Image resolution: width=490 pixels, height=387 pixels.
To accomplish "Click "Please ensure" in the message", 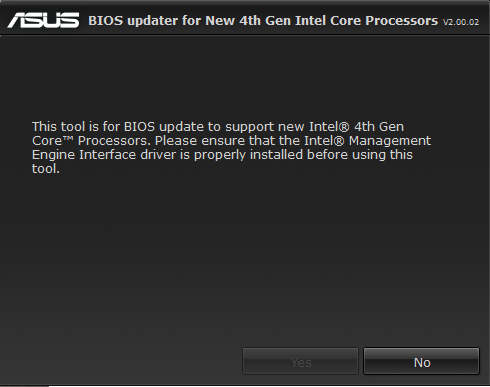I will click(x=176, y=141).
